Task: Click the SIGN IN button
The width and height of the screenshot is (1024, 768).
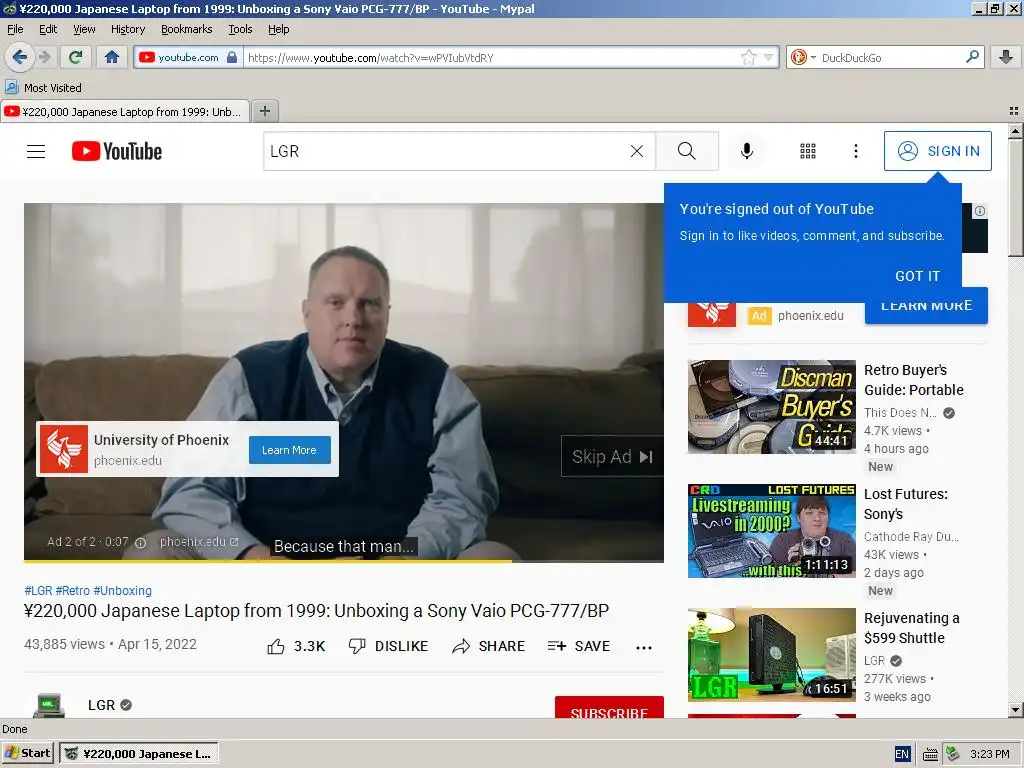Action: pyautogui.click(x=938, y=151)
